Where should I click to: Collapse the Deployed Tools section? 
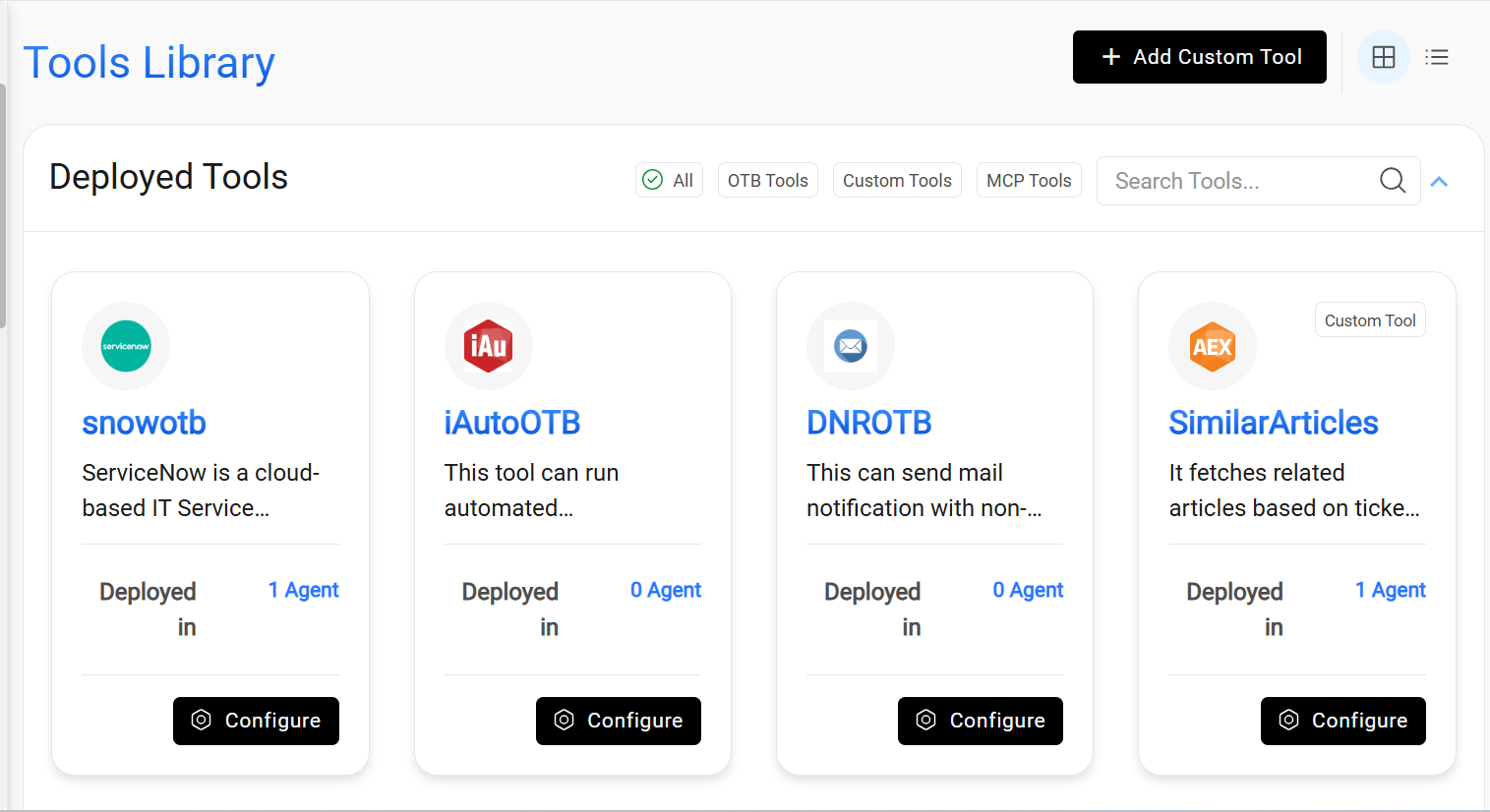point(1439,182)
